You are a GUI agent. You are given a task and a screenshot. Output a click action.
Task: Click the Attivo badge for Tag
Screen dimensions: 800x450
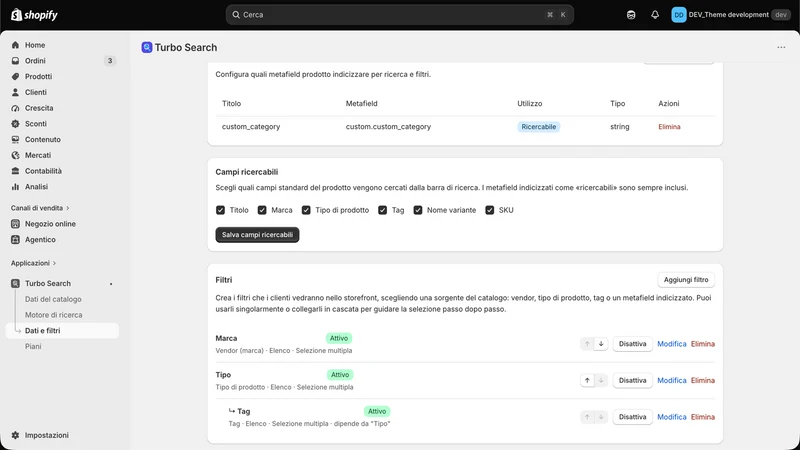(377, 411)
